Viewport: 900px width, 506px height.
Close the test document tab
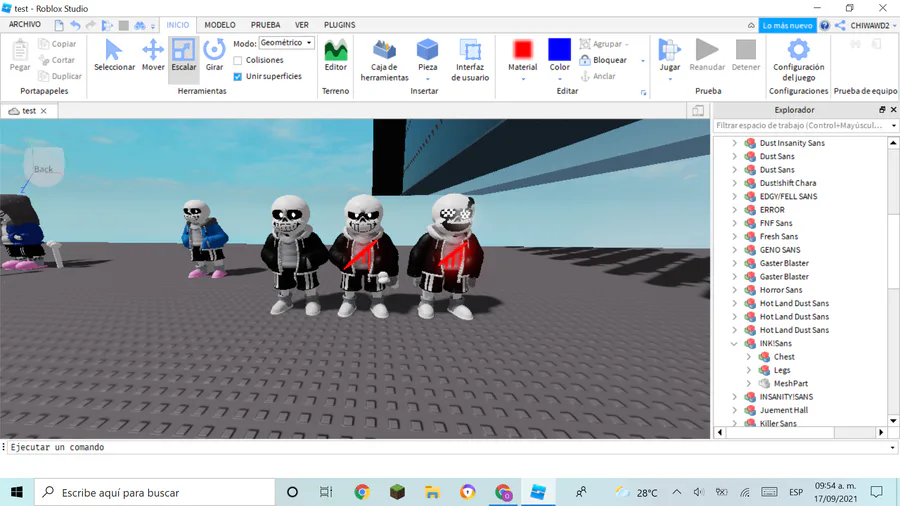[44, 111]
